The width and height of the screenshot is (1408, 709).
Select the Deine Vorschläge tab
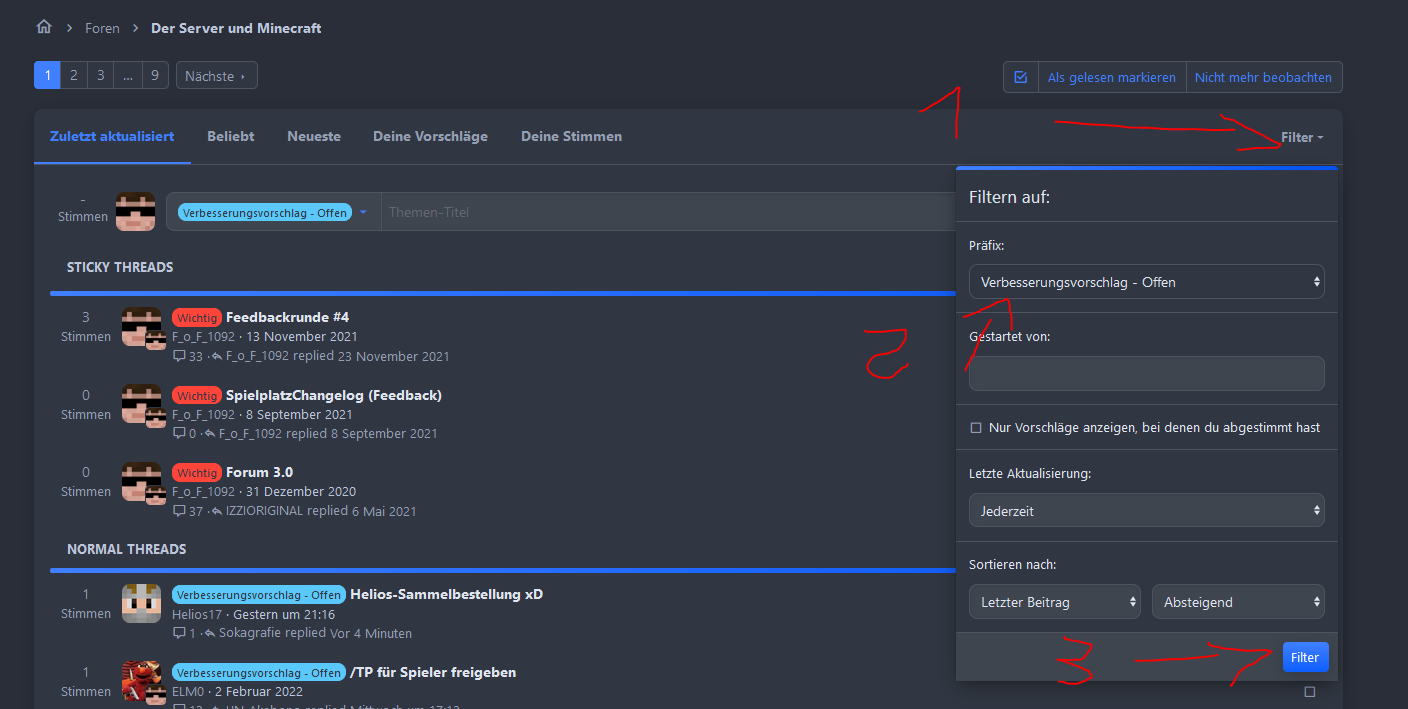click(x=430, y=136)
